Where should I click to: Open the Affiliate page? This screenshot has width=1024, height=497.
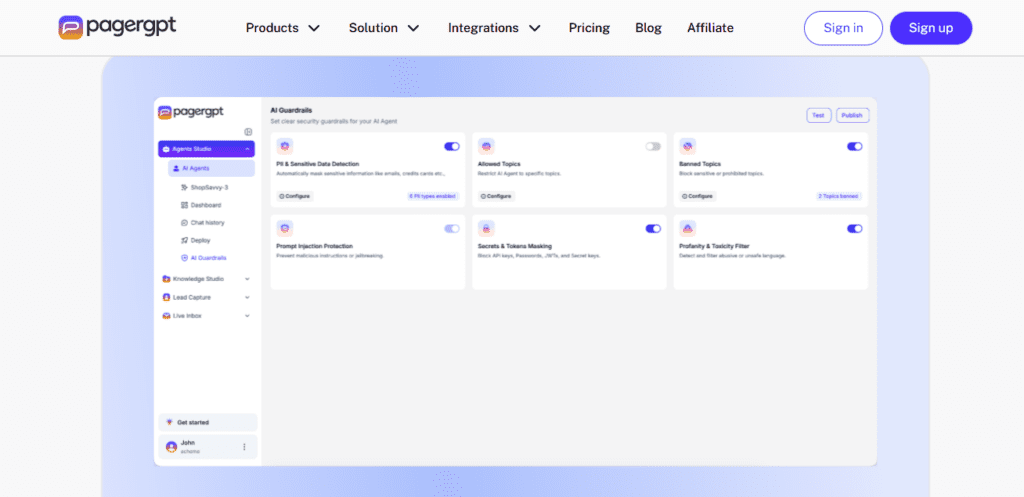711,28
